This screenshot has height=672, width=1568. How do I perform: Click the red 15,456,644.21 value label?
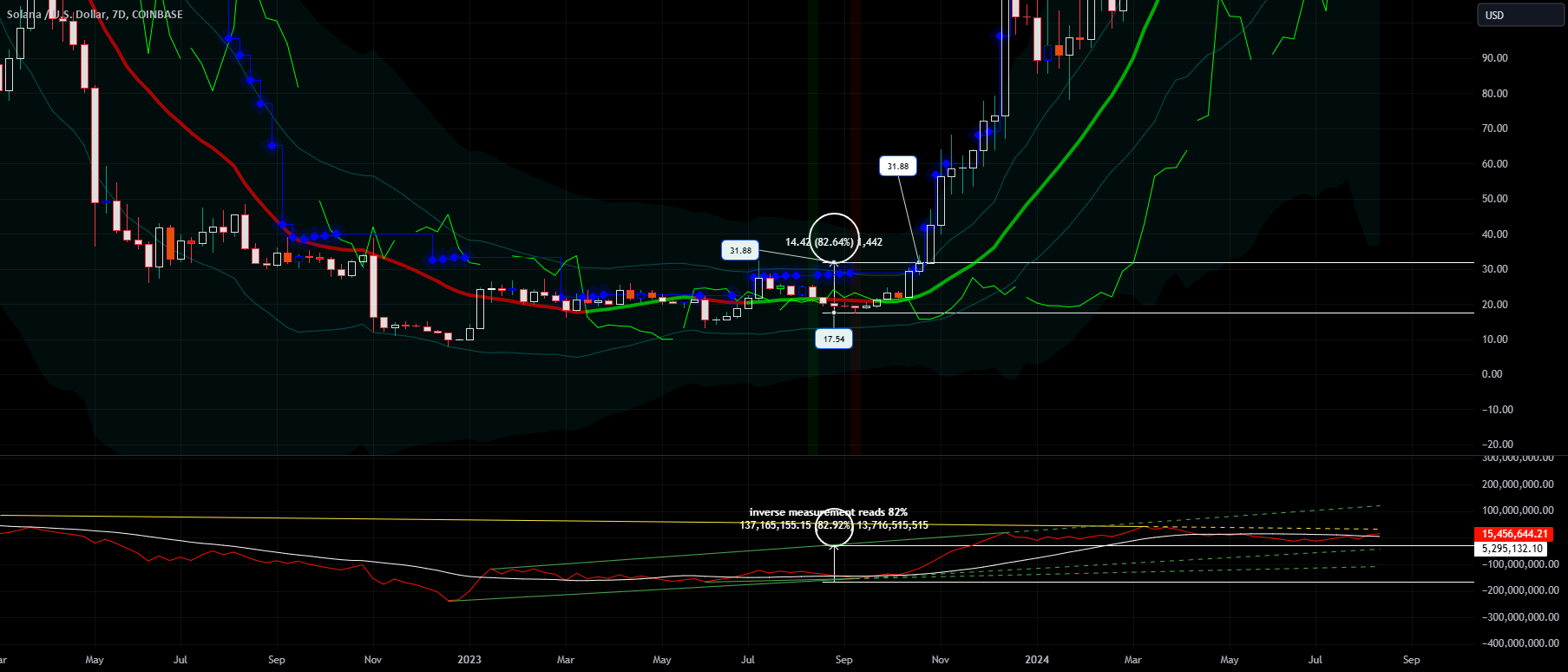point(1514,534)
